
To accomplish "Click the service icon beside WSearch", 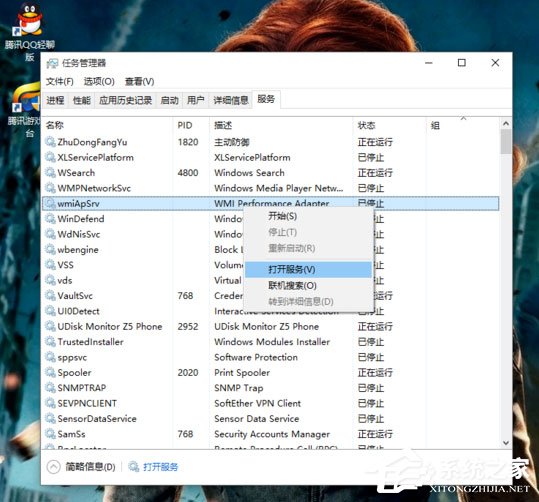I will click(x=50, y=172).
